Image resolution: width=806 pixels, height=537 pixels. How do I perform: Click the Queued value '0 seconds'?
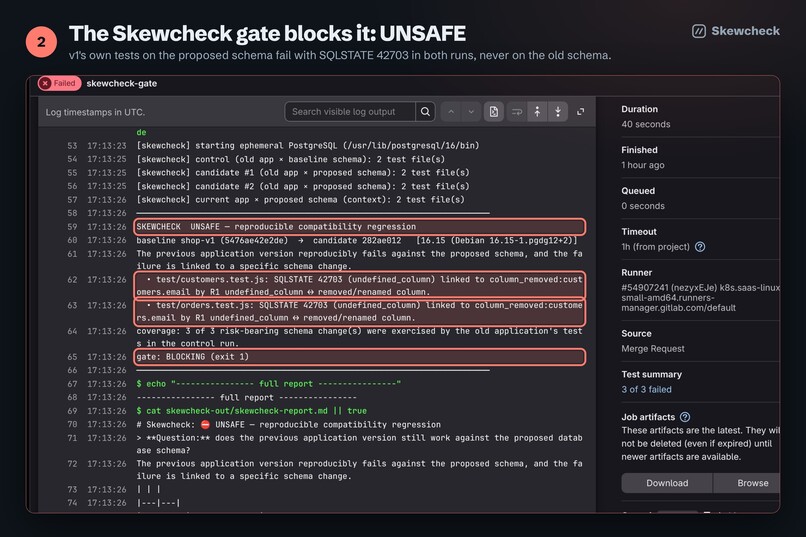click(643, 206)
